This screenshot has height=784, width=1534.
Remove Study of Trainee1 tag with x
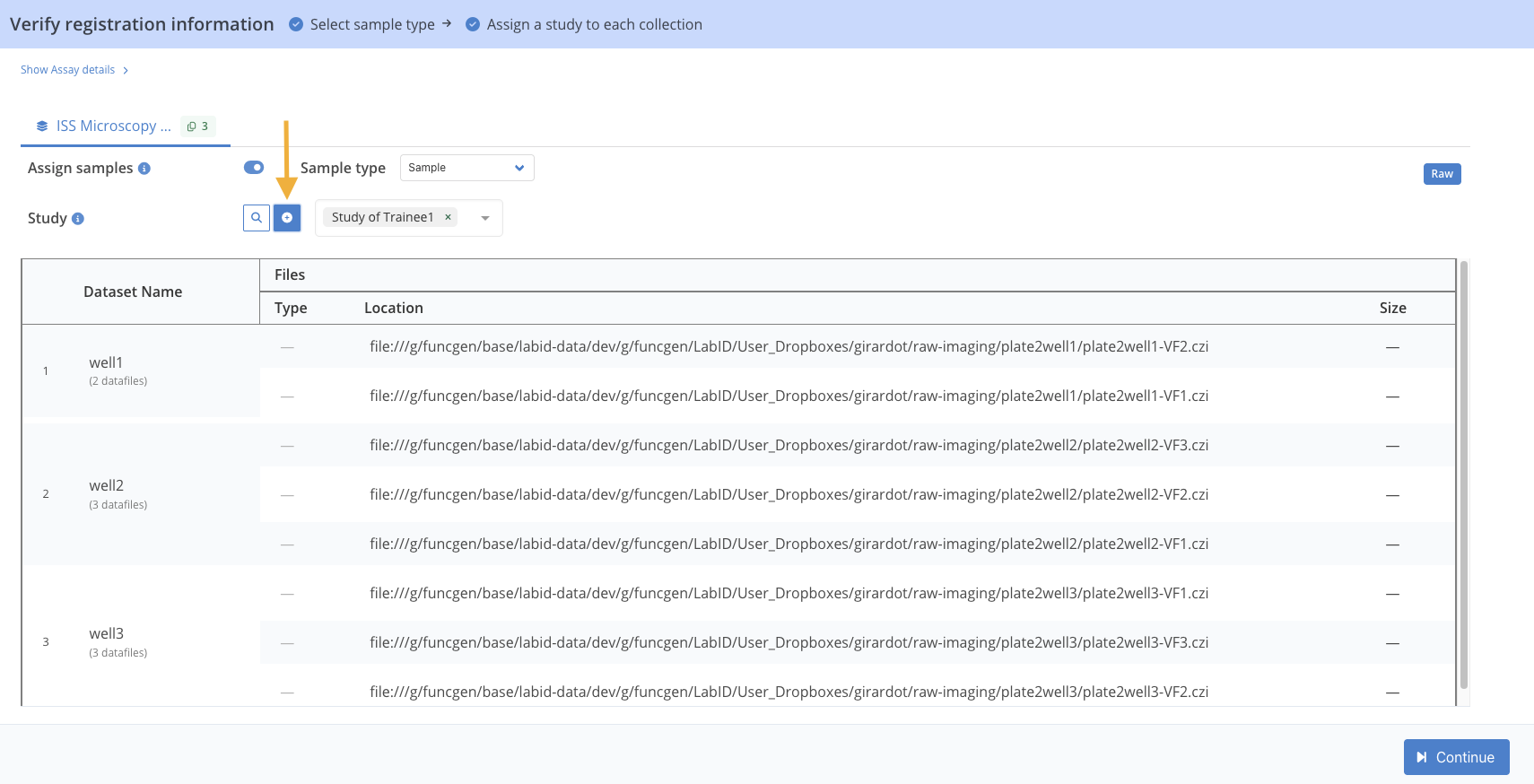tap(448, 217)
